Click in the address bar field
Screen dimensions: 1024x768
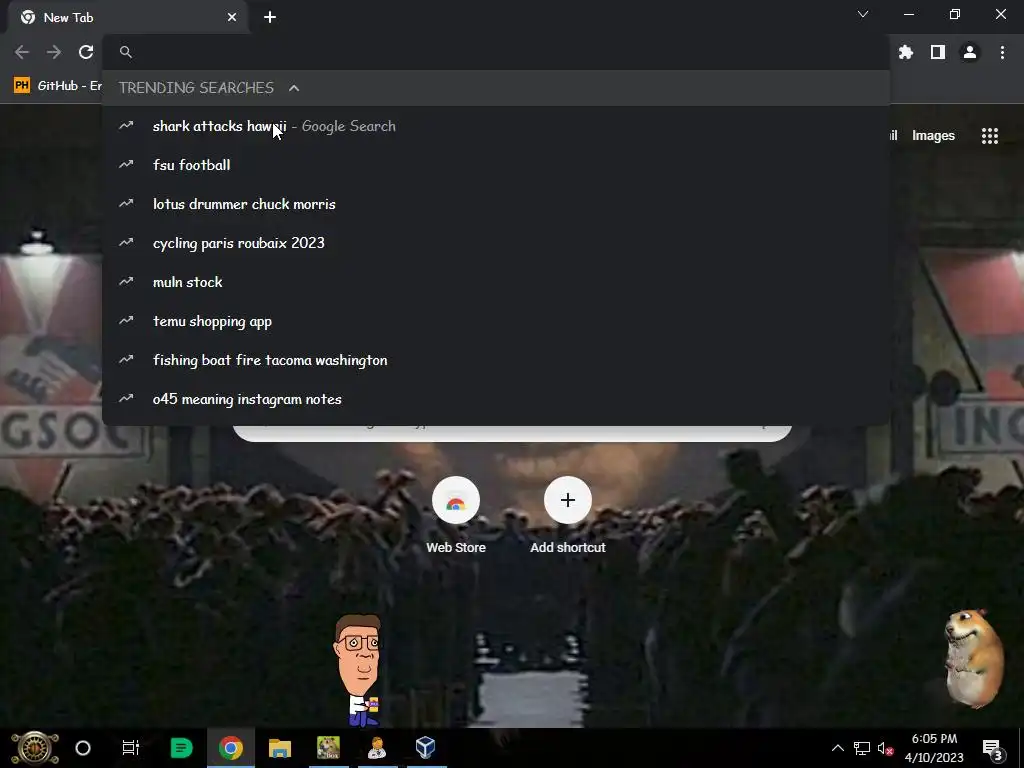496,52
